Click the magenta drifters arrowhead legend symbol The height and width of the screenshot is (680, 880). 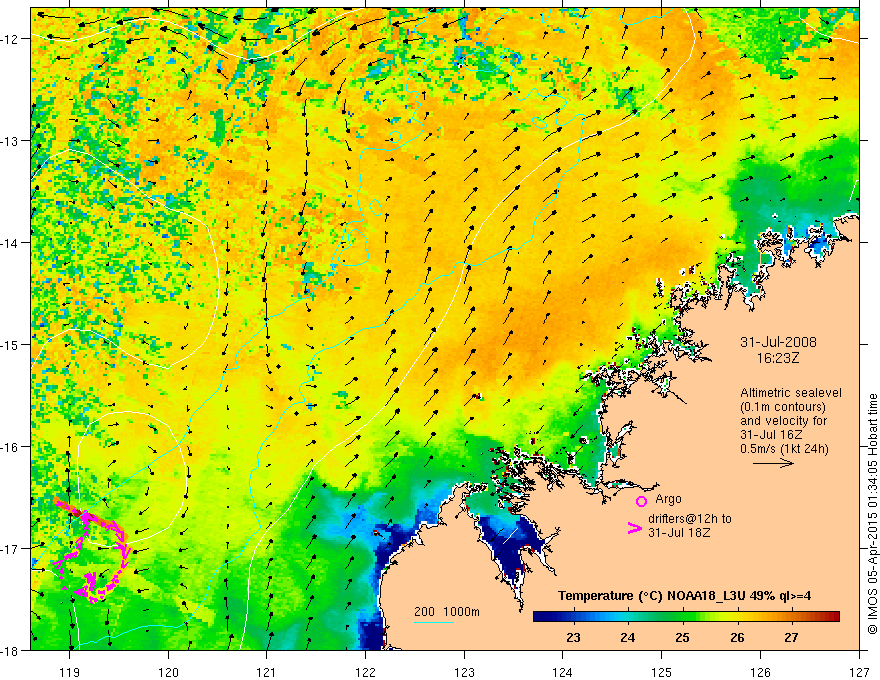[x=634, y=528]
